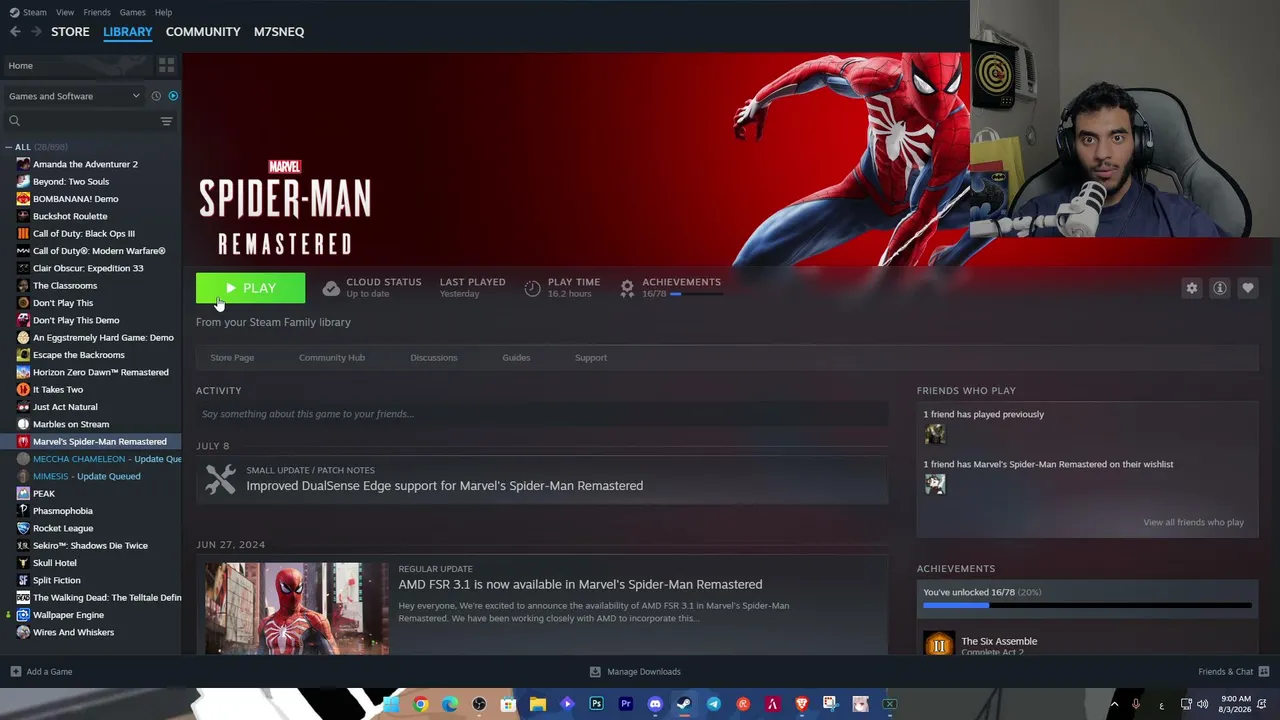
Task: Open the AMD FSR 3.1 news headline
Action: 580,584
